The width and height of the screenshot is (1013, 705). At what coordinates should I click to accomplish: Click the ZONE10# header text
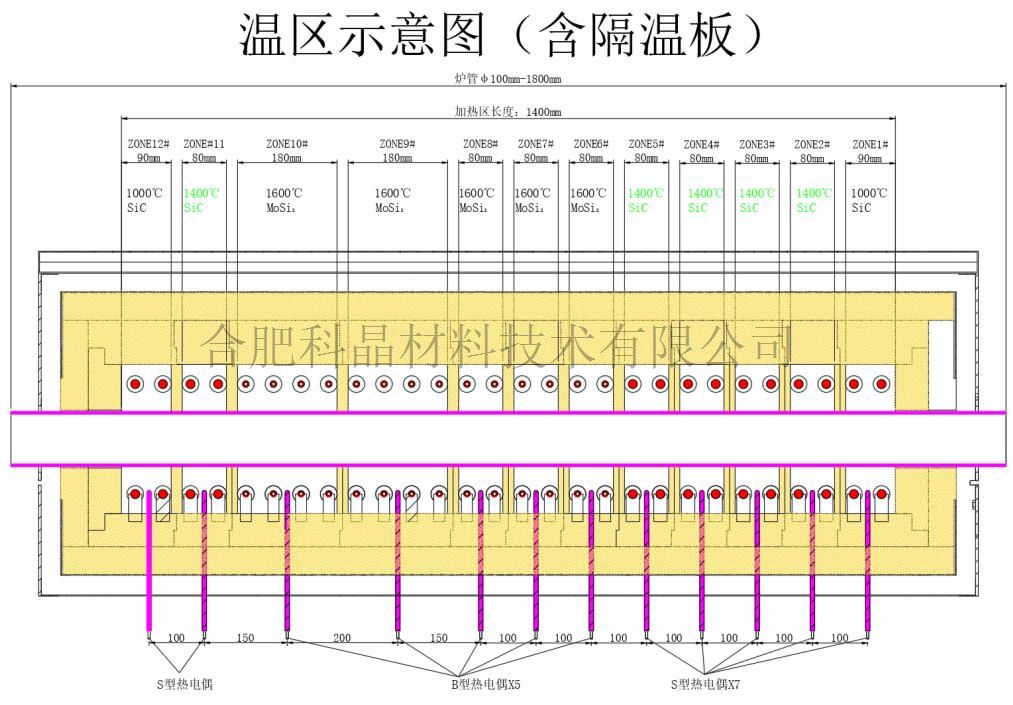click(x=287, y=144)
